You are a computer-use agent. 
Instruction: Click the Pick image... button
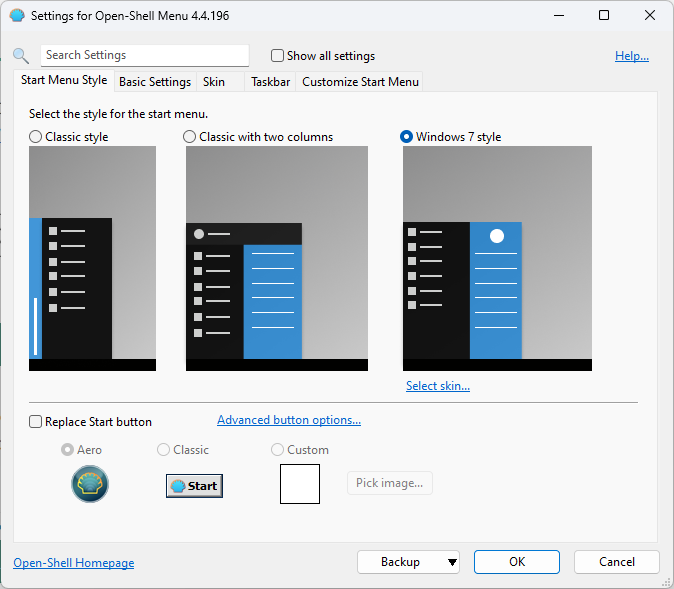[389, 483]
